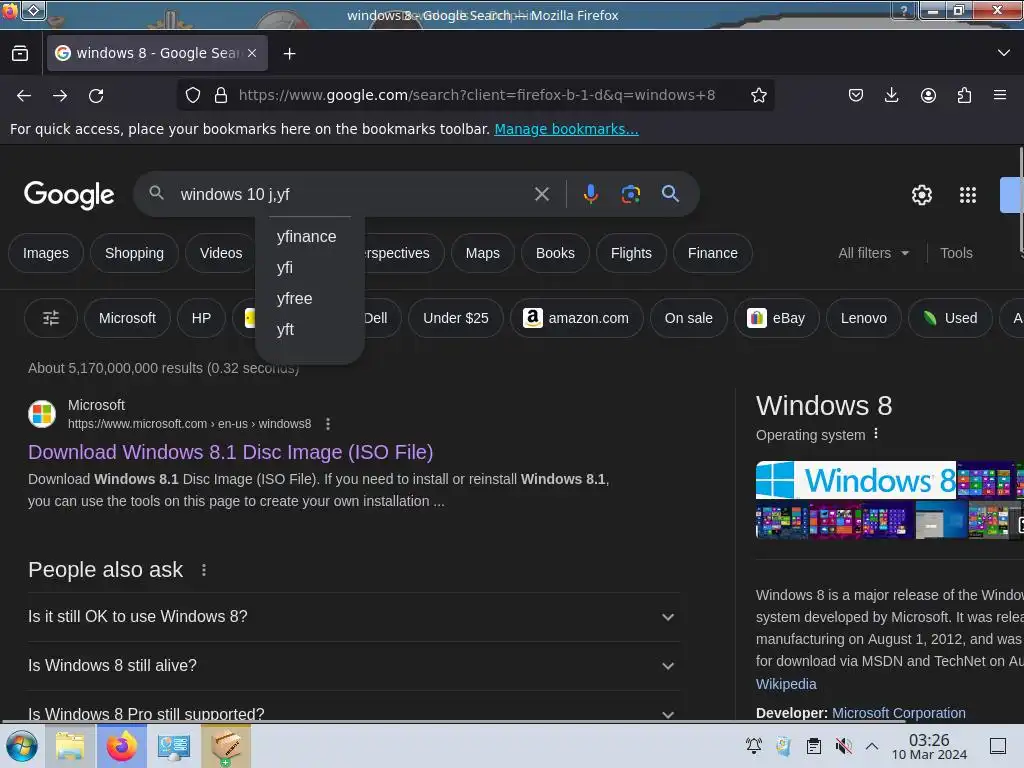The height and width of the screenshot is (768, 1024).
Task: Open the Save to Pocket icon
Action: coord(856,95)
